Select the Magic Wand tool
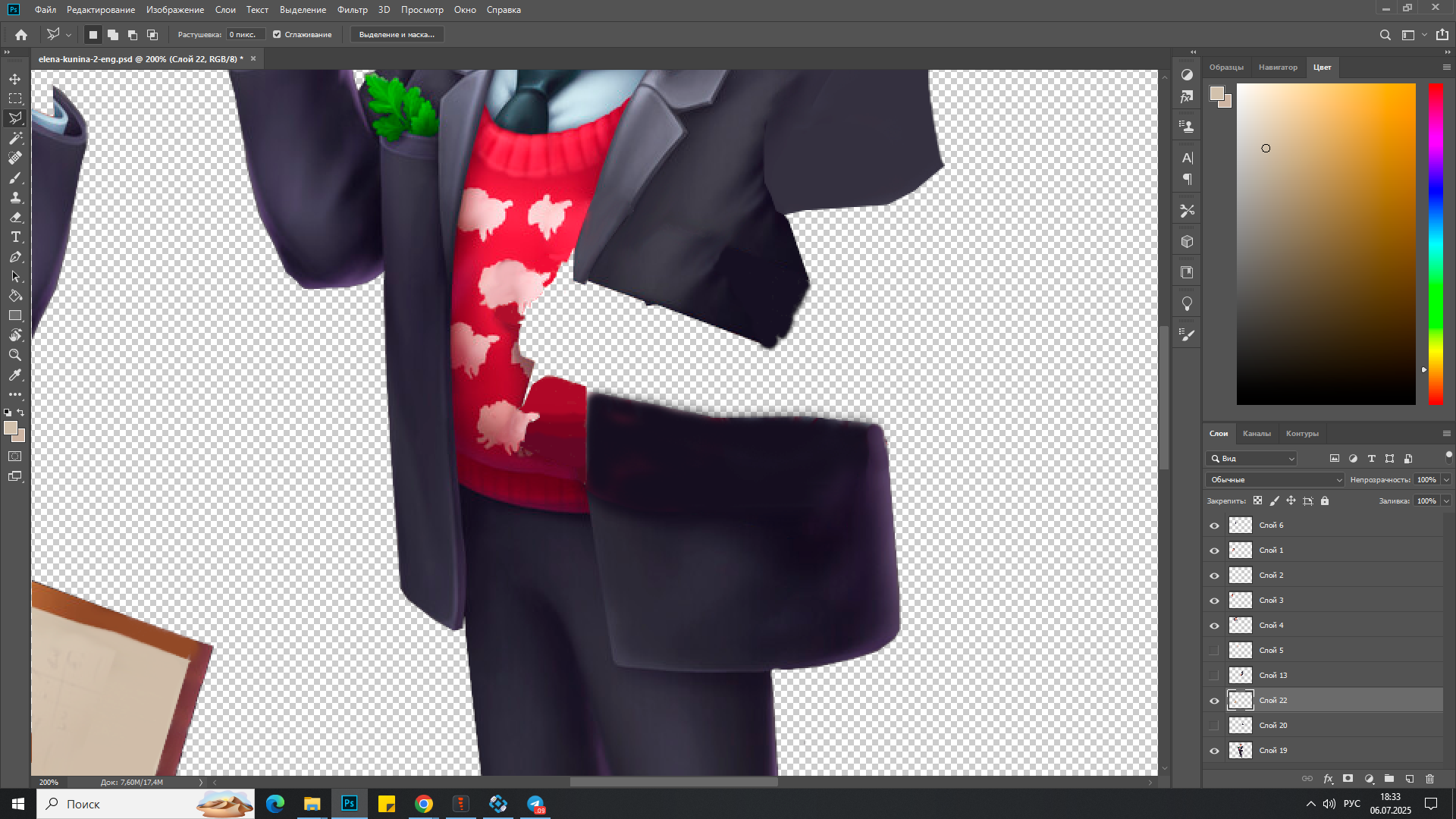Image resolution: width=1456 pixels, height=819 pixels. [15, 138]
